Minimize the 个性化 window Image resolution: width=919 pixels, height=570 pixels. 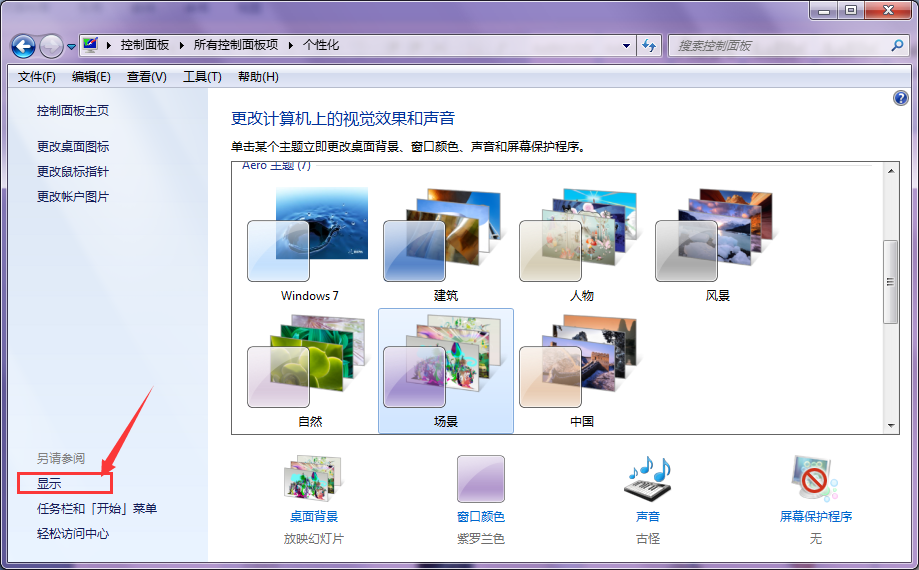pyautogui.click(x=824, y=10)
